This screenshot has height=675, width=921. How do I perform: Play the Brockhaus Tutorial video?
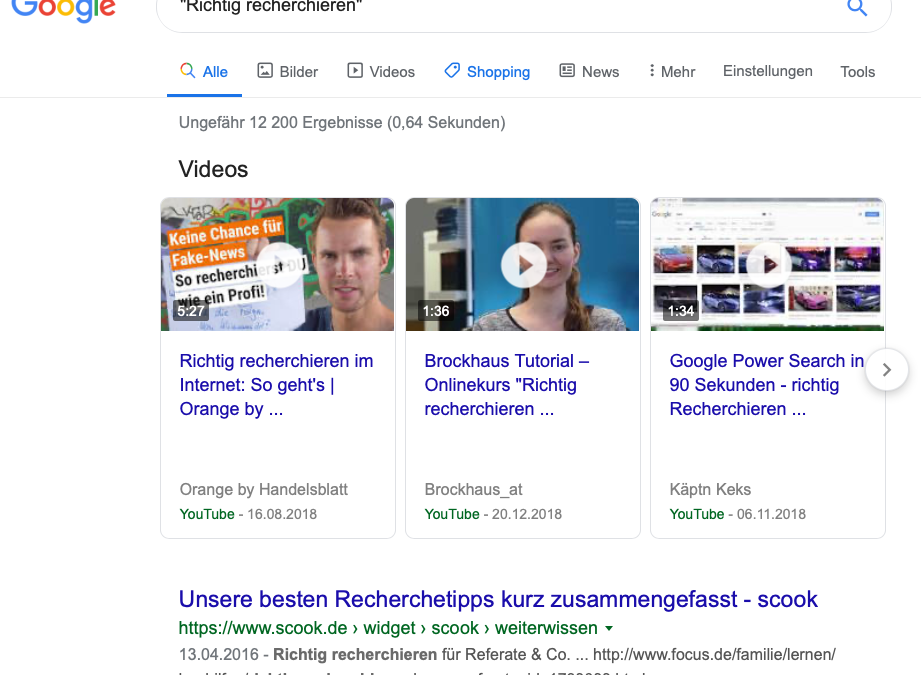click(522, 264)
